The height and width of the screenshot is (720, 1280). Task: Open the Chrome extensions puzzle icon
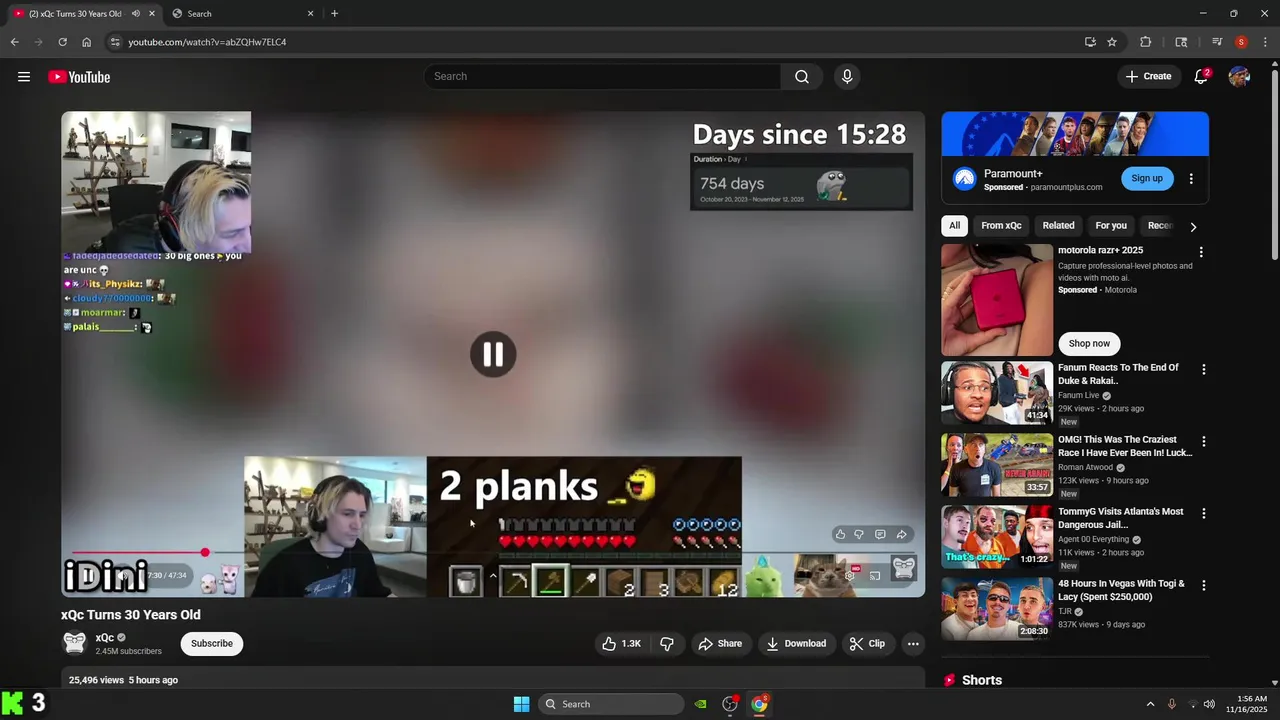pos(1146,42)
